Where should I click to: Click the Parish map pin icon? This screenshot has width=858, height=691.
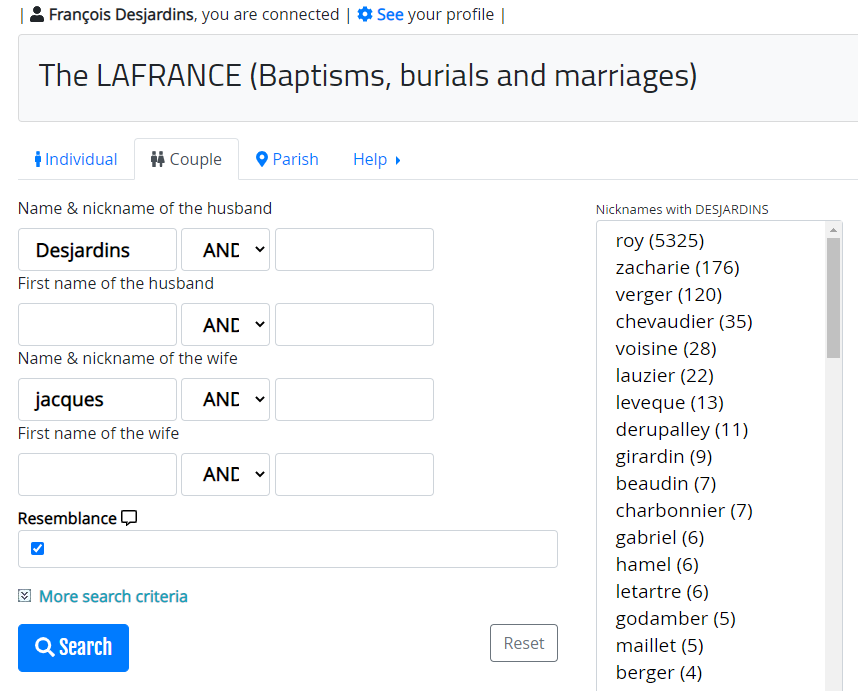pos(262,159)
